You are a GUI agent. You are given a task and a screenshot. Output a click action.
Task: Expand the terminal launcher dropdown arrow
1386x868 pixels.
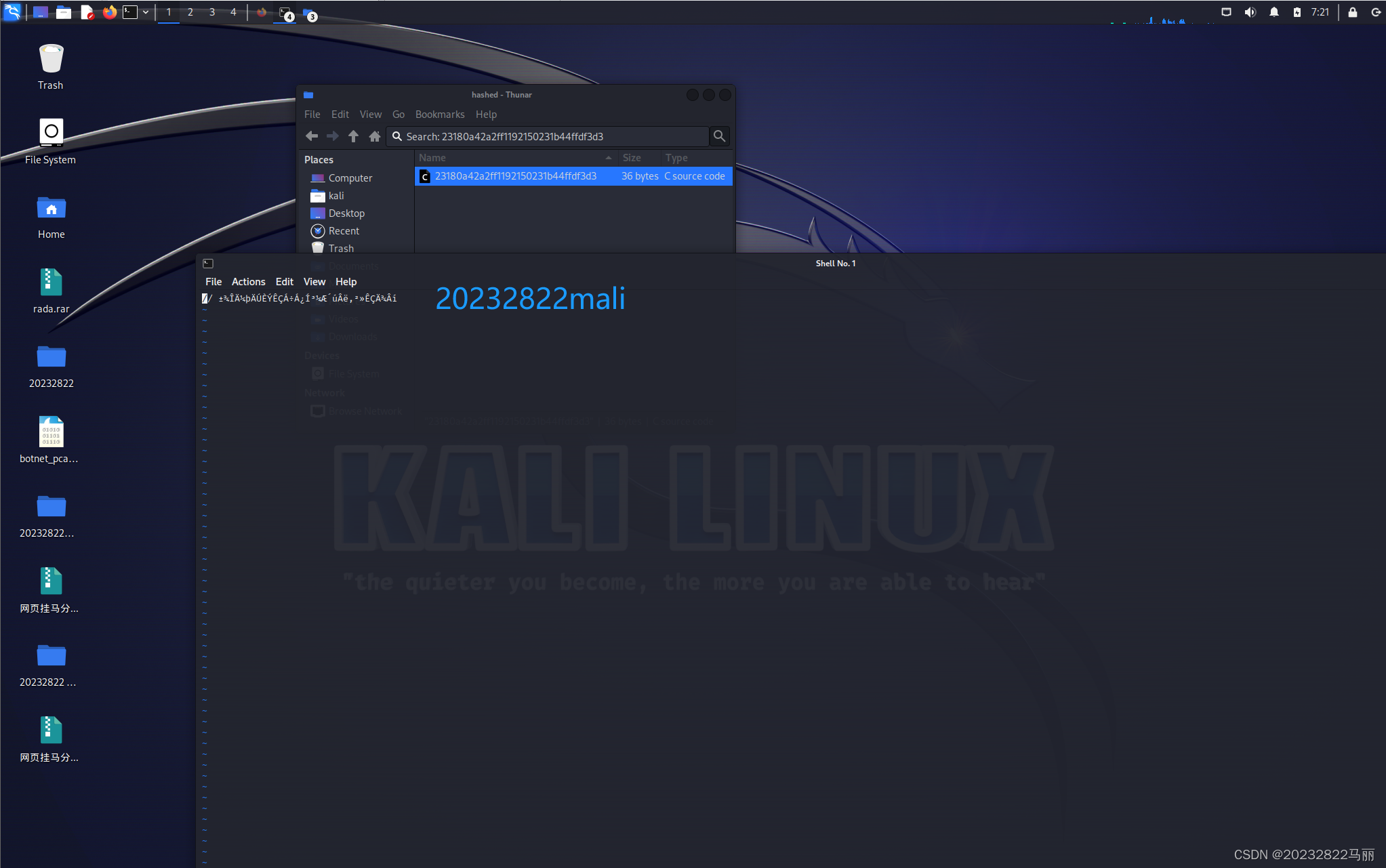[146, 12]
